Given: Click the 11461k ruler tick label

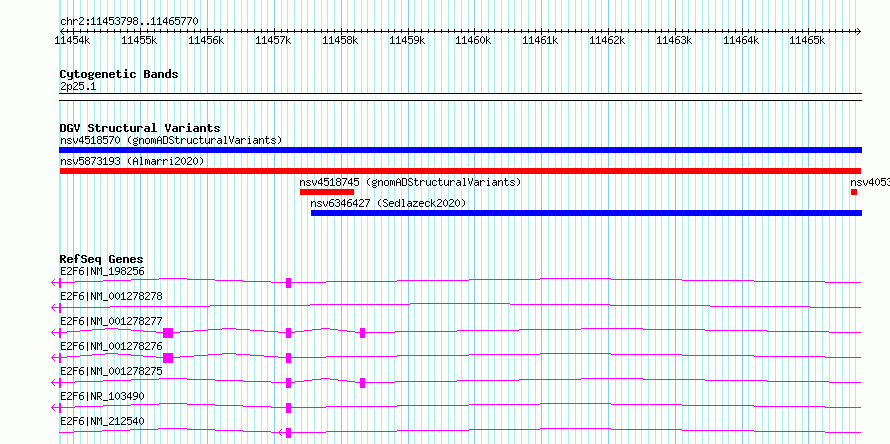Looking at the screenshot, I should pos(540,40).
